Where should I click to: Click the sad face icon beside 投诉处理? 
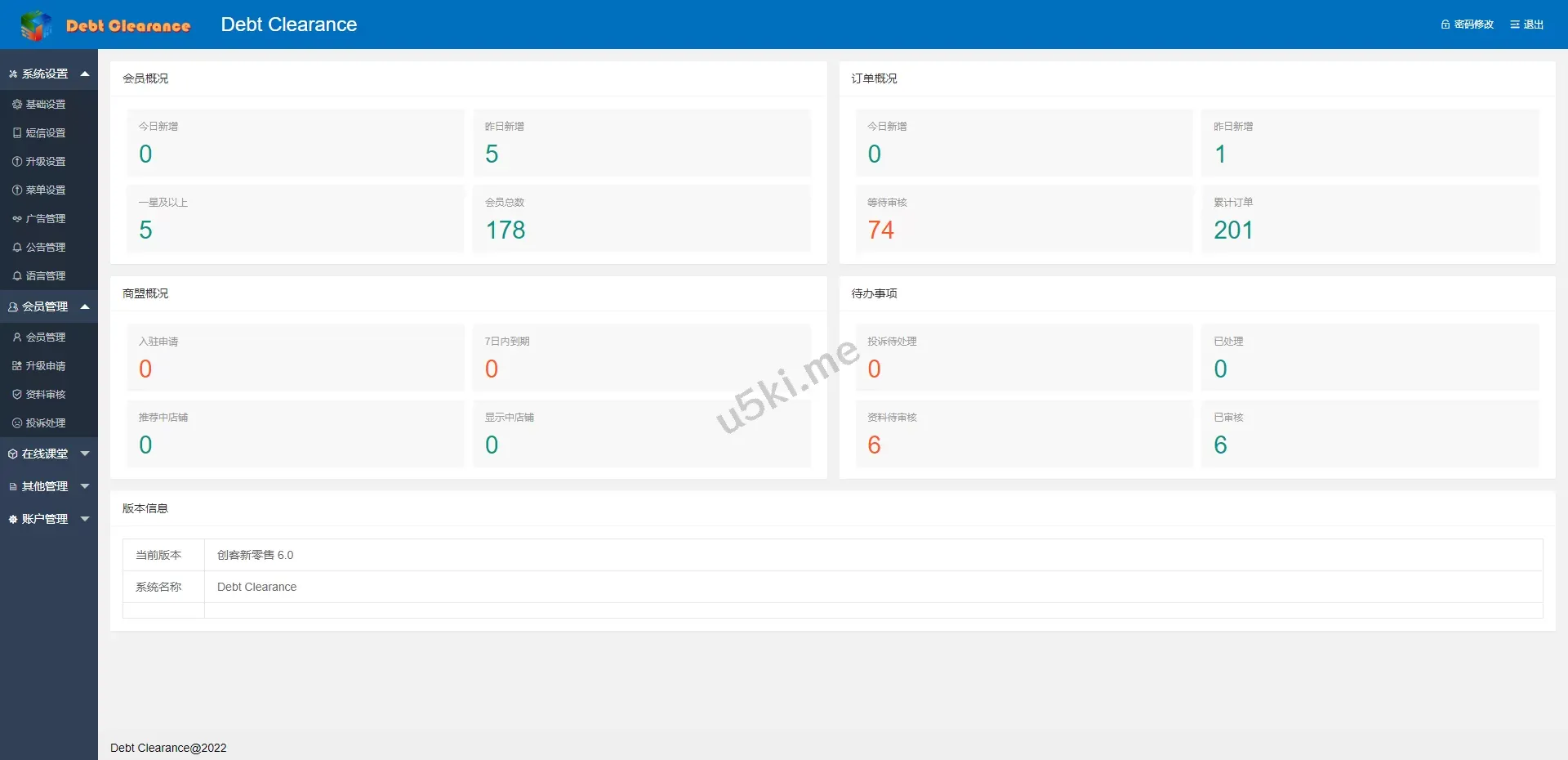(x=17, y=423)
